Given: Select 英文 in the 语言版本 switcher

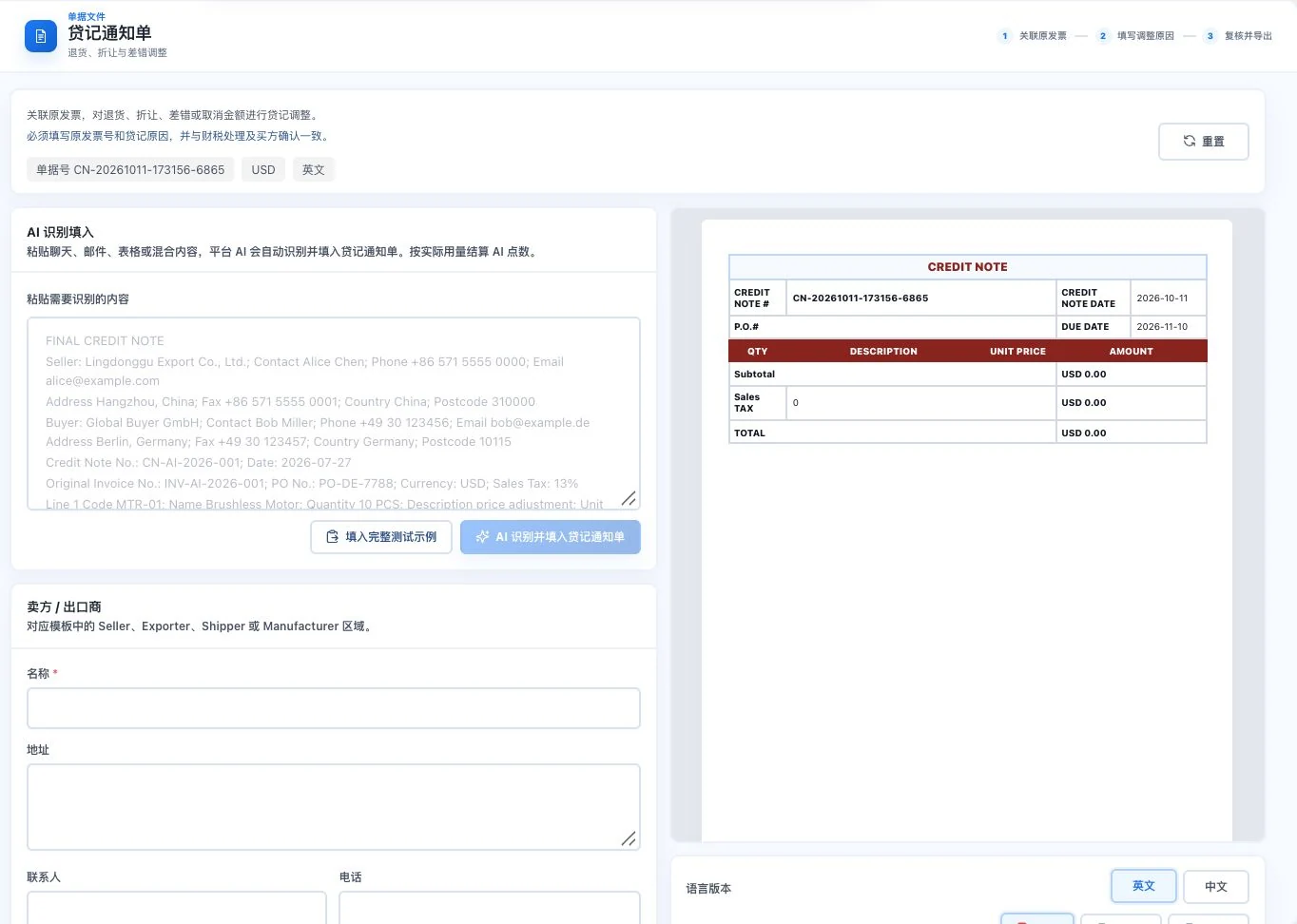Looking at the screenshot, I should click(x=1144, y=886).
